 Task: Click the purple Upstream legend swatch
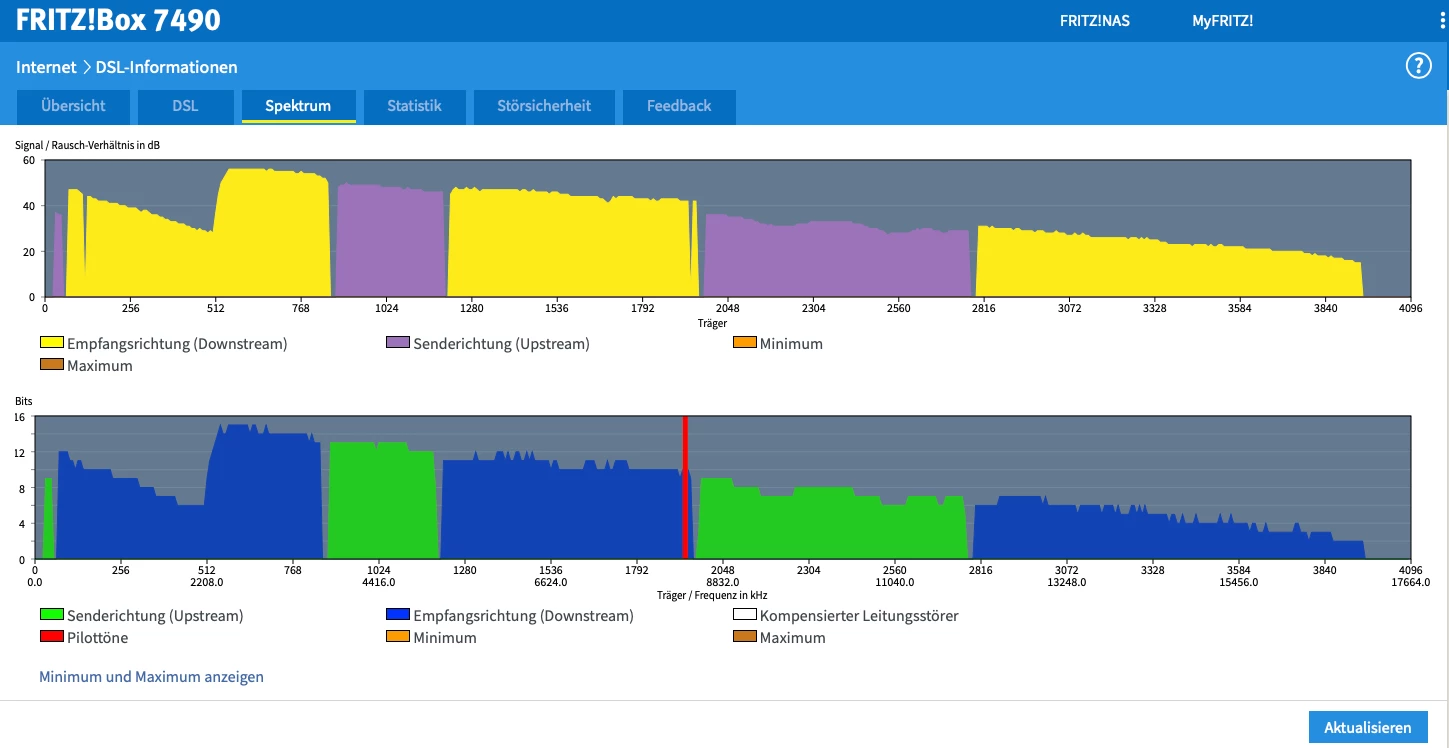(398, 343)
